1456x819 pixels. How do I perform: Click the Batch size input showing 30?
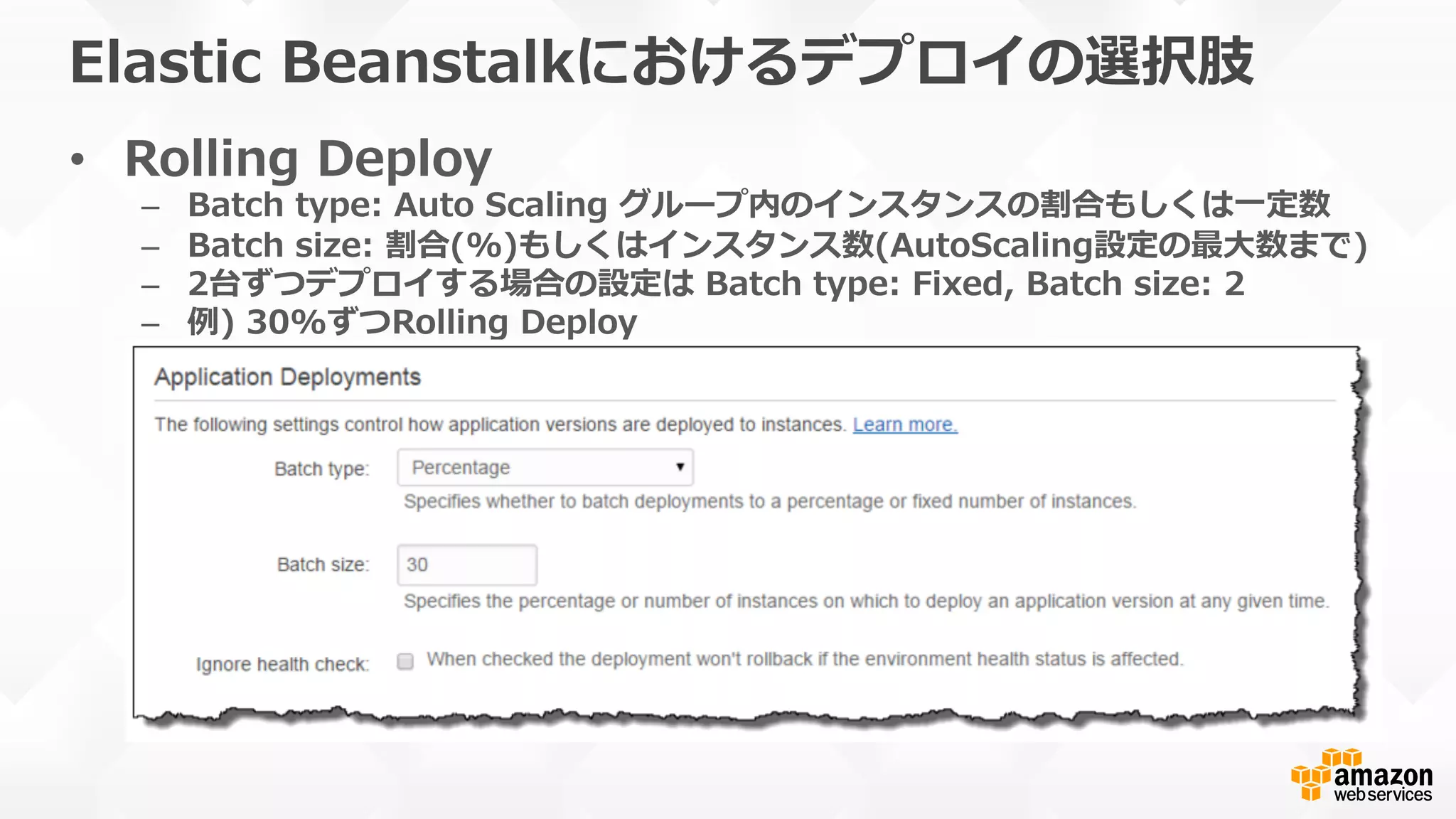[x=466, y=565]
